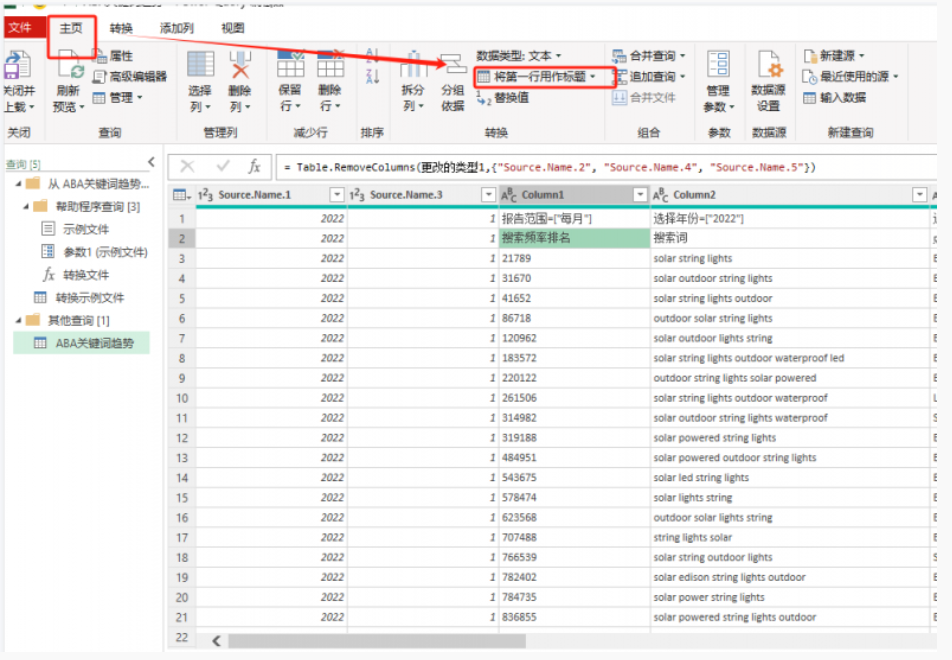Image resolution: width=952 pixels, height=660 pixels.
Task: Sort descending with the Z-A icon
Action: (372, 76)
